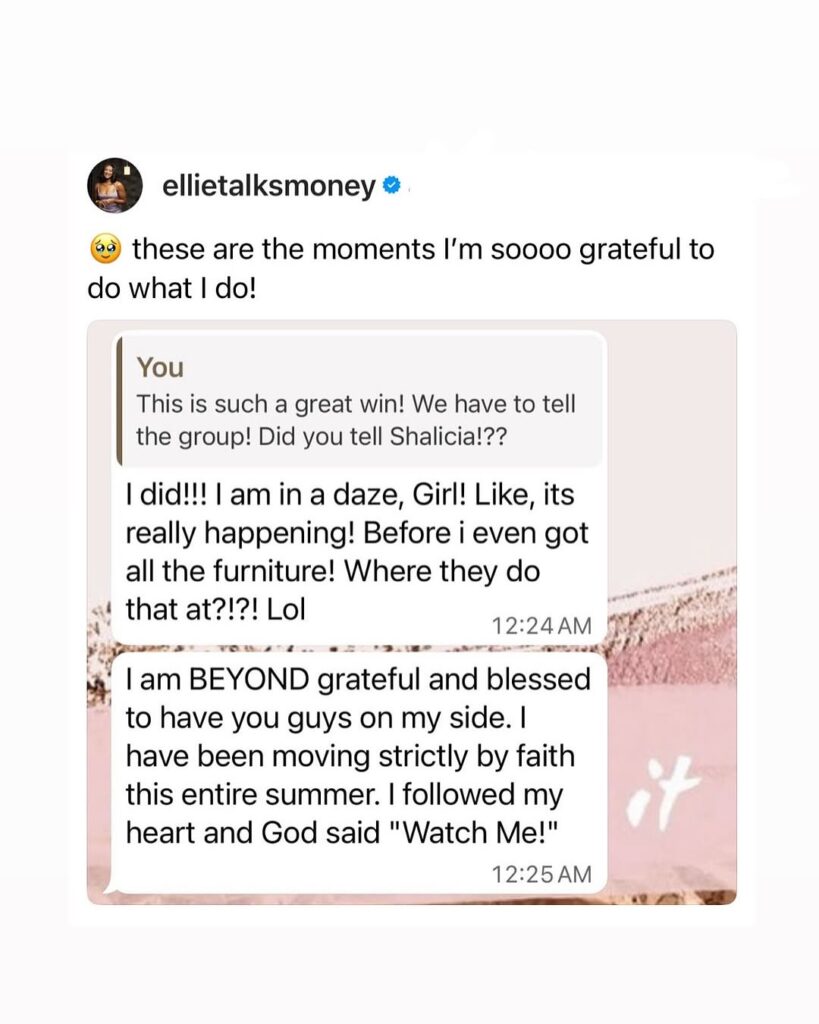Open the ellietalksmoney username link
Viewport: 819px width, 1024px height.
268,186
